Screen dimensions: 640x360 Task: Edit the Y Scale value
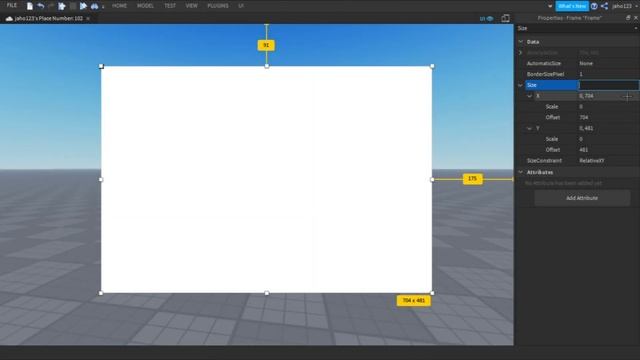(x=608, y=139)
